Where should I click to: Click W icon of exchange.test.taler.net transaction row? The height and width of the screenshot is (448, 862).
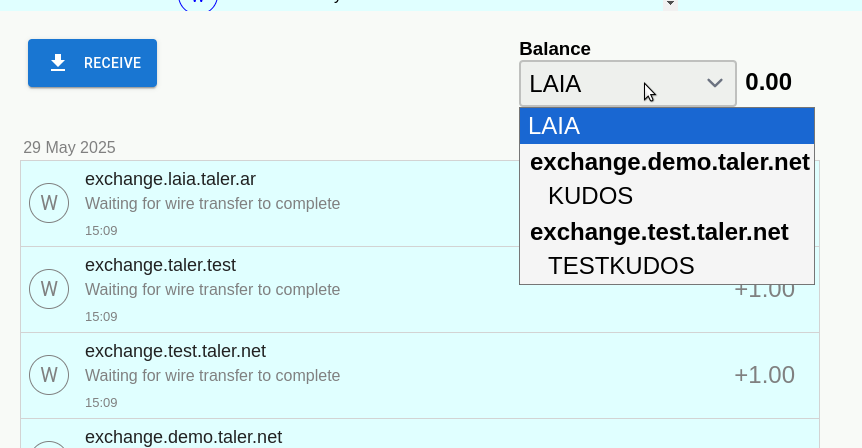[49, 375]
